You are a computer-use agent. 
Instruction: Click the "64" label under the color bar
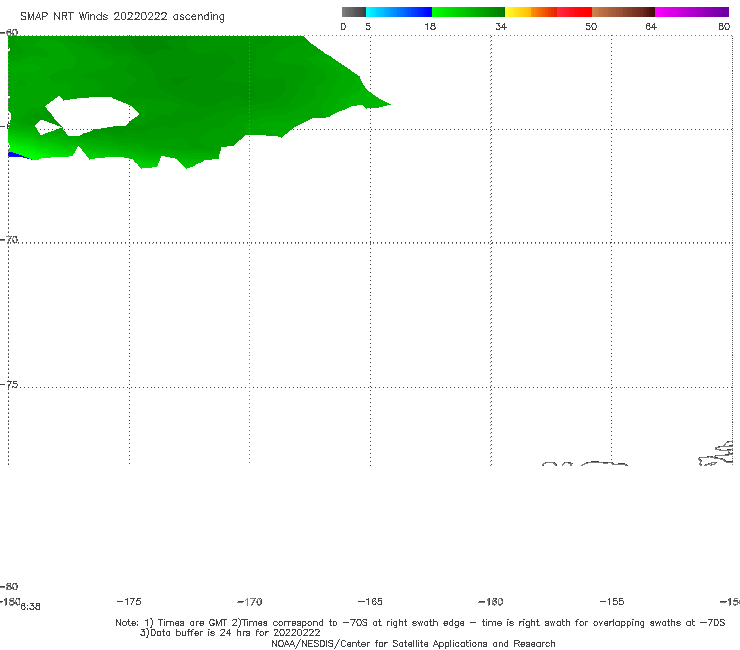[651, 27]
